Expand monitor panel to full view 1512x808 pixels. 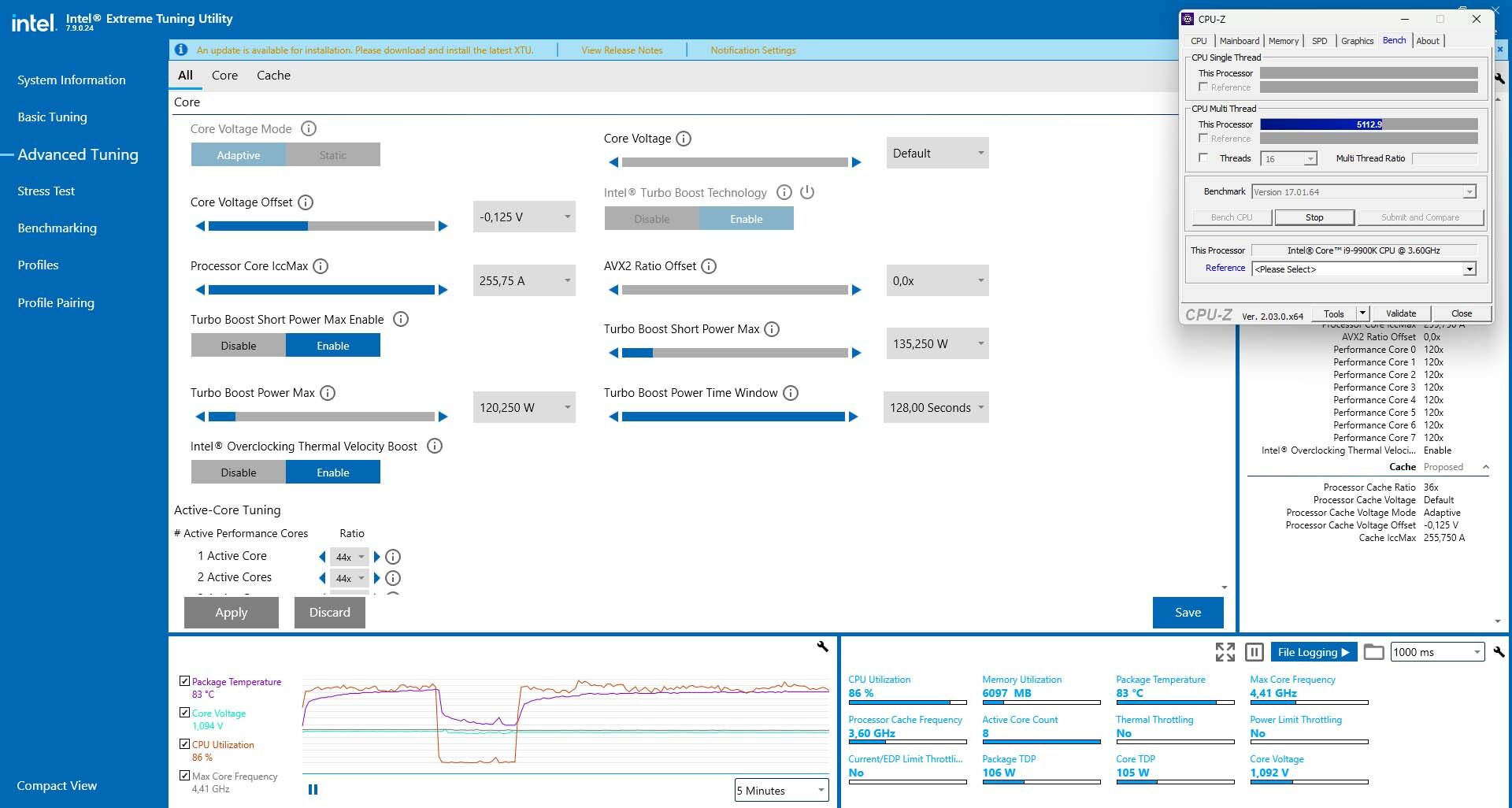coord(1225,652)
